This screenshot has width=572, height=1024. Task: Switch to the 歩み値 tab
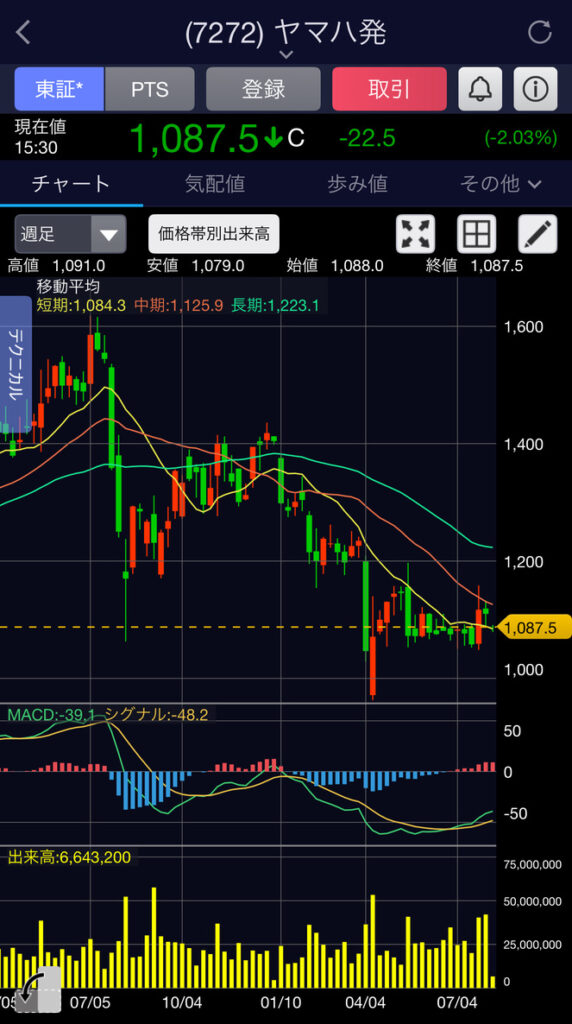coord(357,184)
